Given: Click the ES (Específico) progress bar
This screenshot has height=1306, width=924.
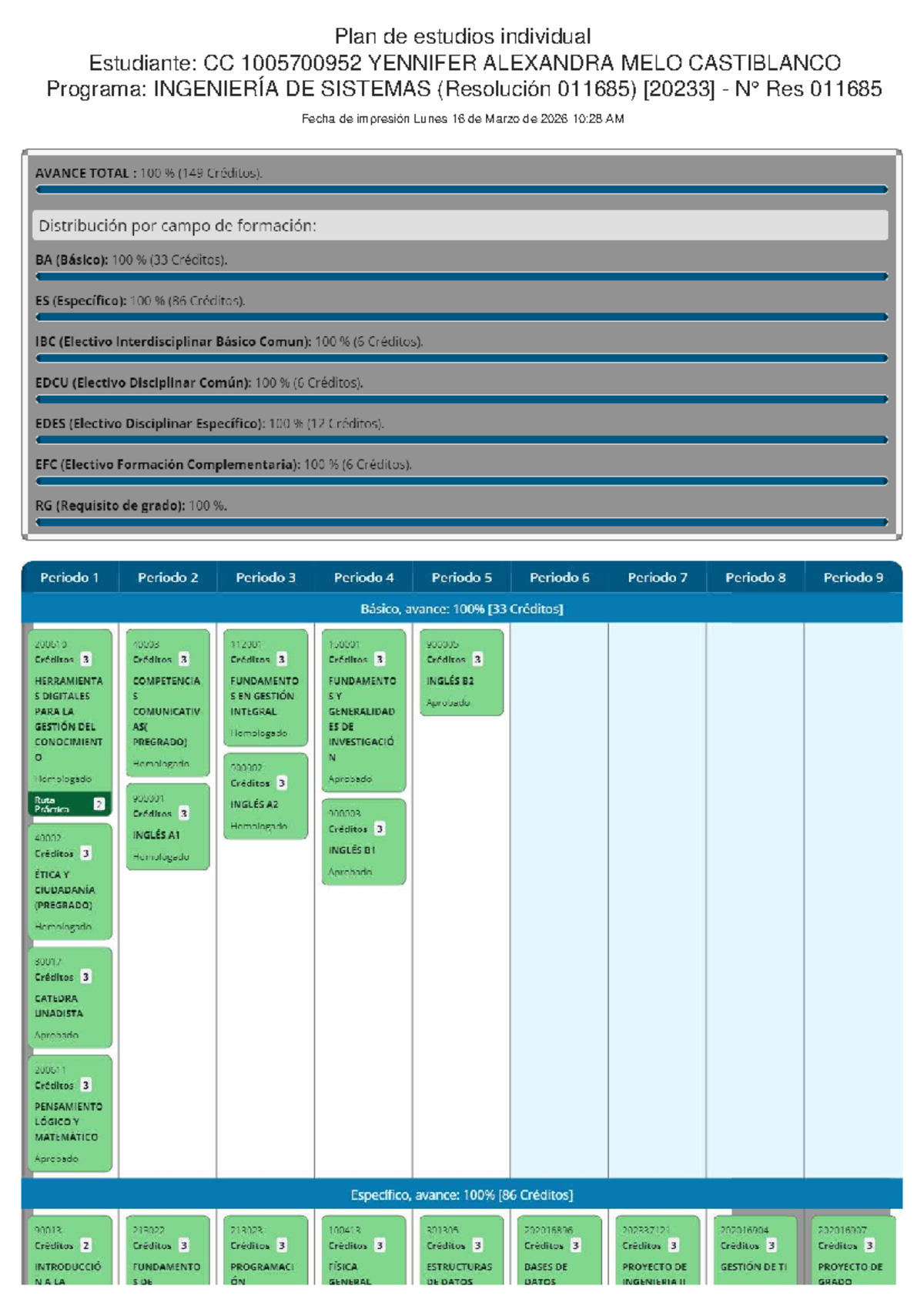Looking at the screenshot, I should pos(461,317).
